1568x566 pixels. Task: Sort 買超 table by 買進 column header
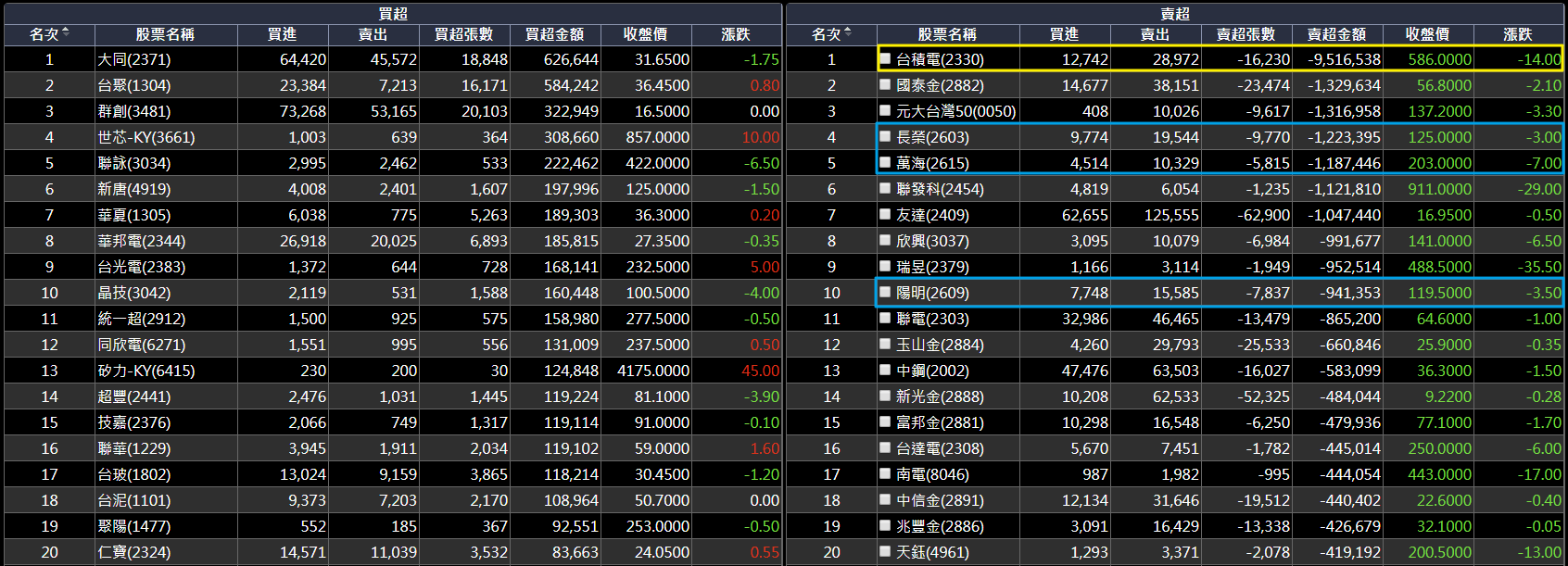(282, 34)
